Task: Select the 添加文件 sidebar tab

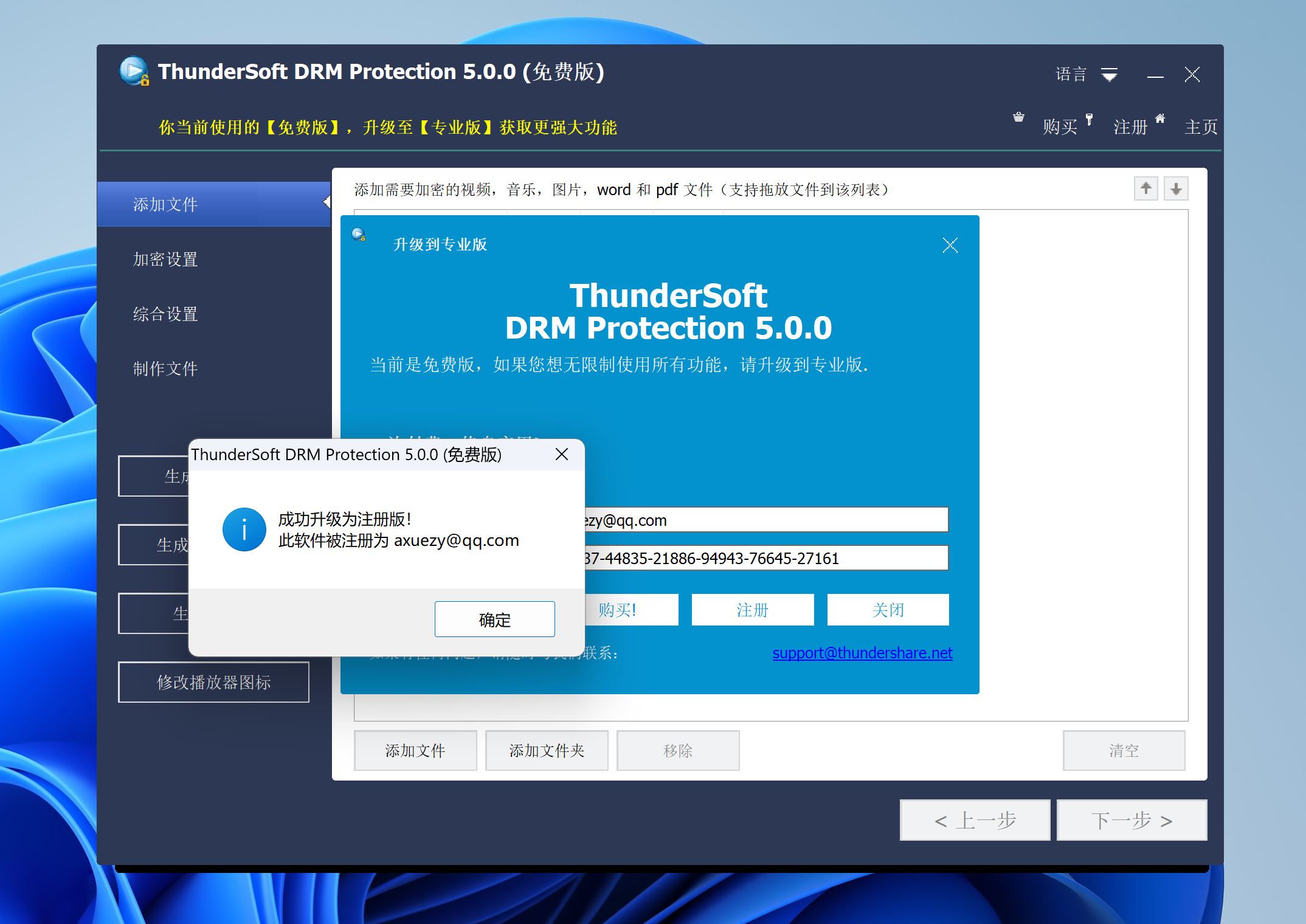Action: click(165, 205)
